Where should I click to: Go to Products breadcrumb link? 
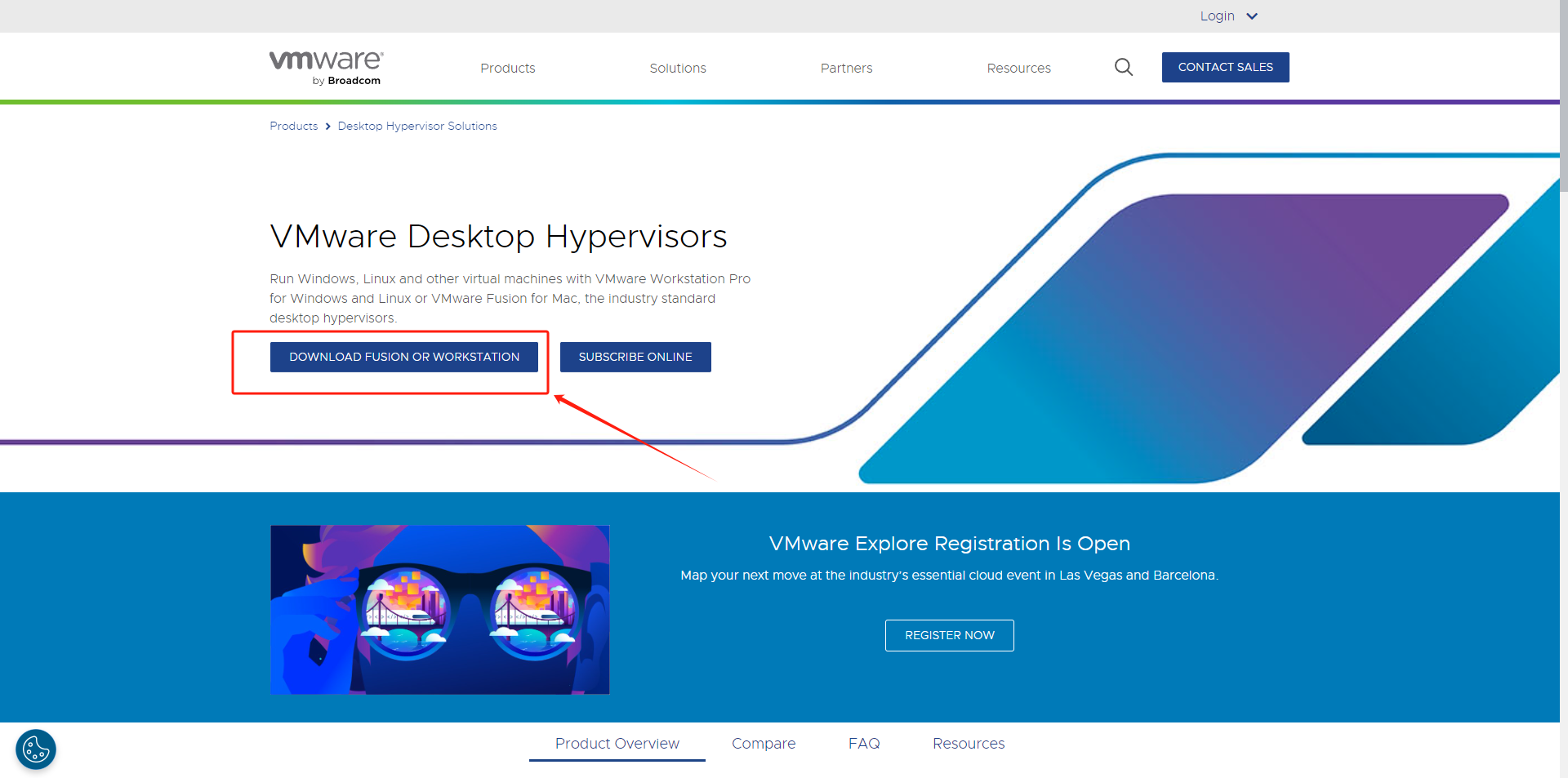tap(294, 126)
